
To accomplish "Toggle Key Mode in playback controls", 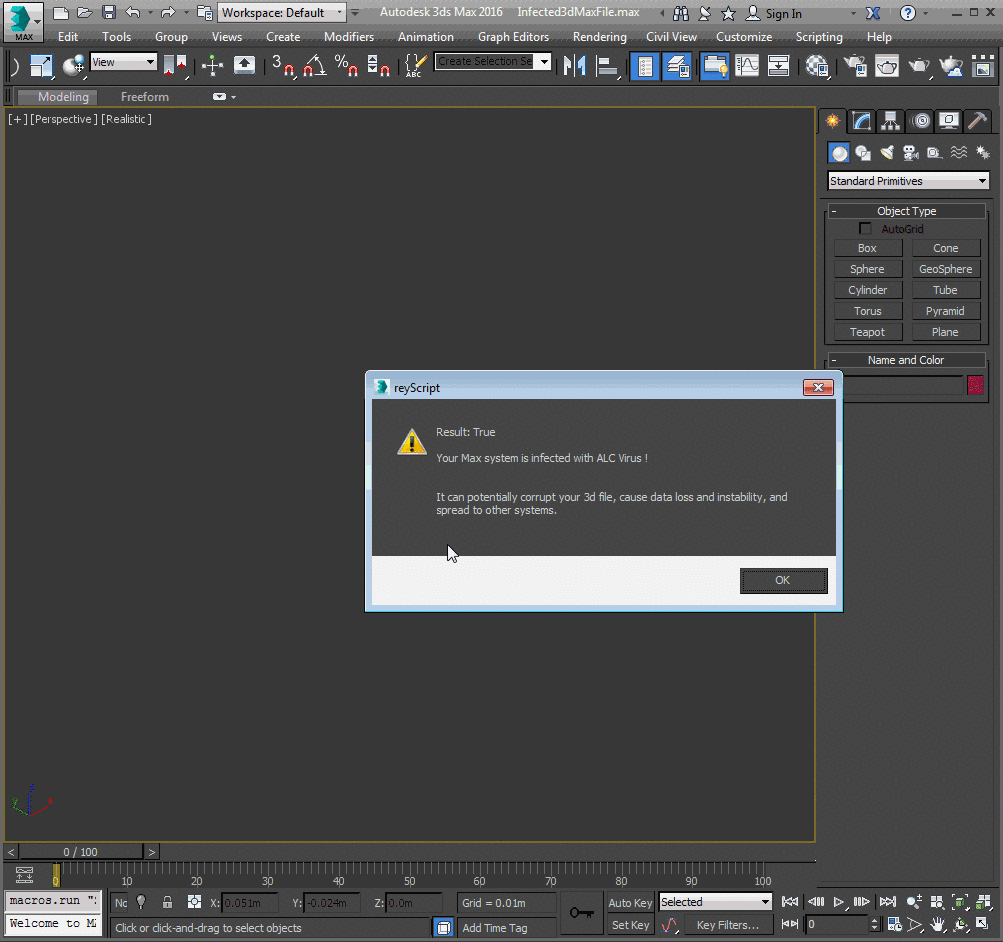I will (x=790, y=924).
